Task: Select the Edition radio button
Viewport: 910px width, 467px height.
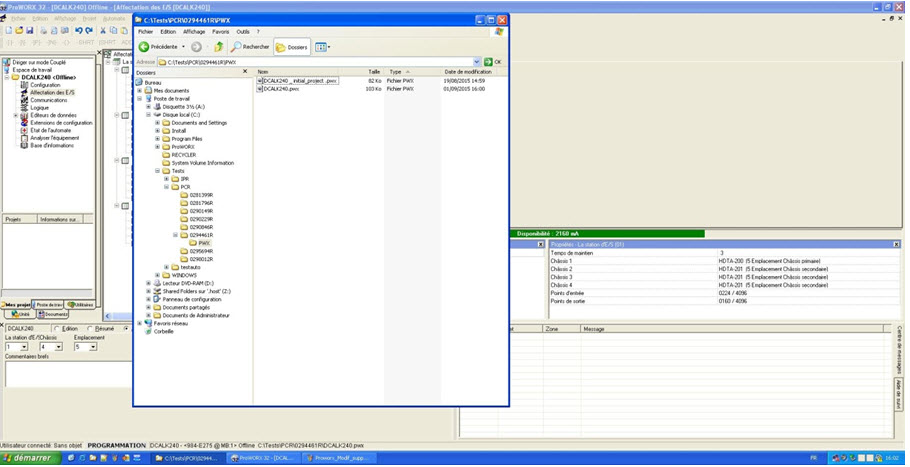Action: pos(56,328)
